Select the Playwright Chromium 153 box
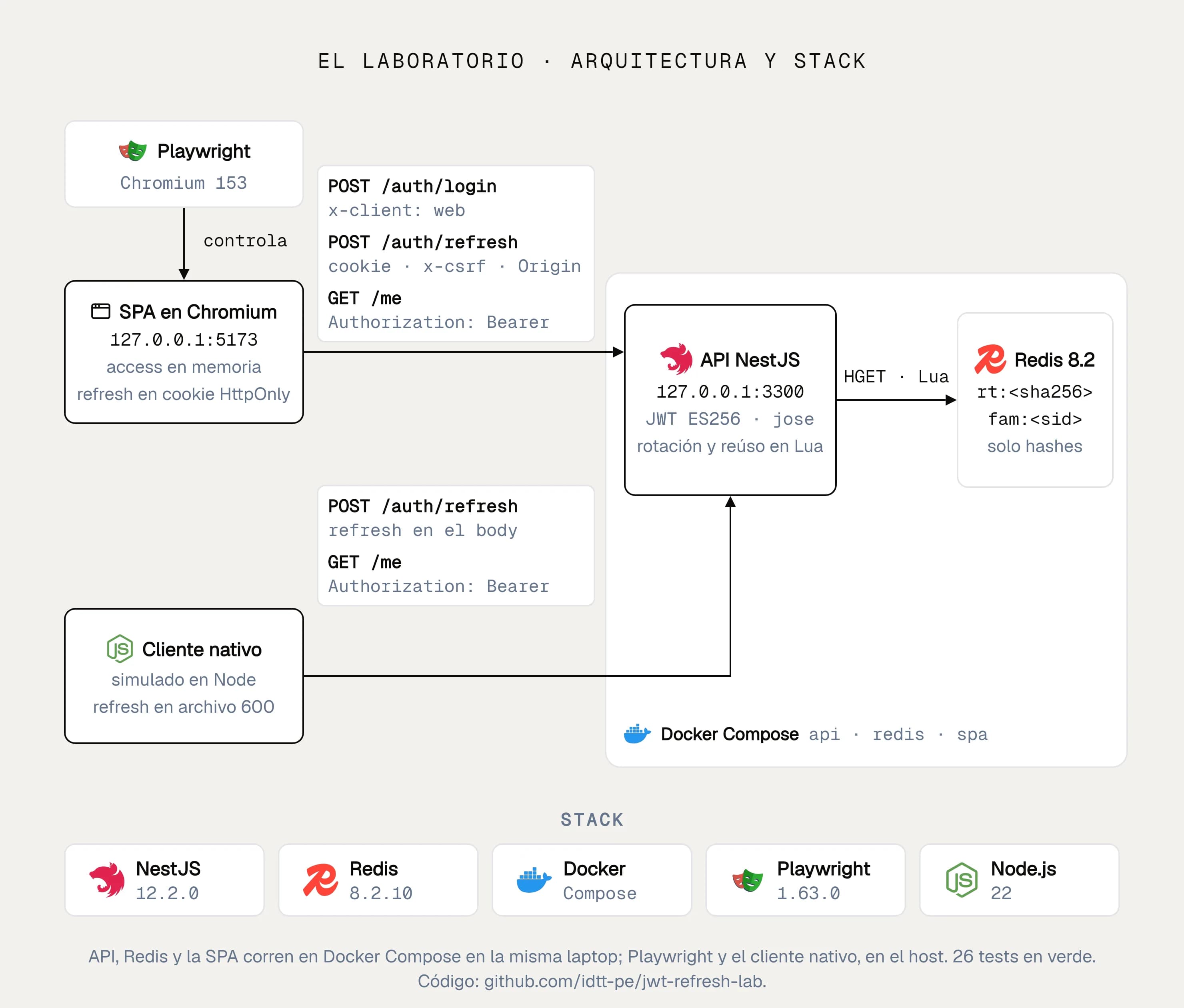Screen dimensions: 1184x1008 (184, 164)
